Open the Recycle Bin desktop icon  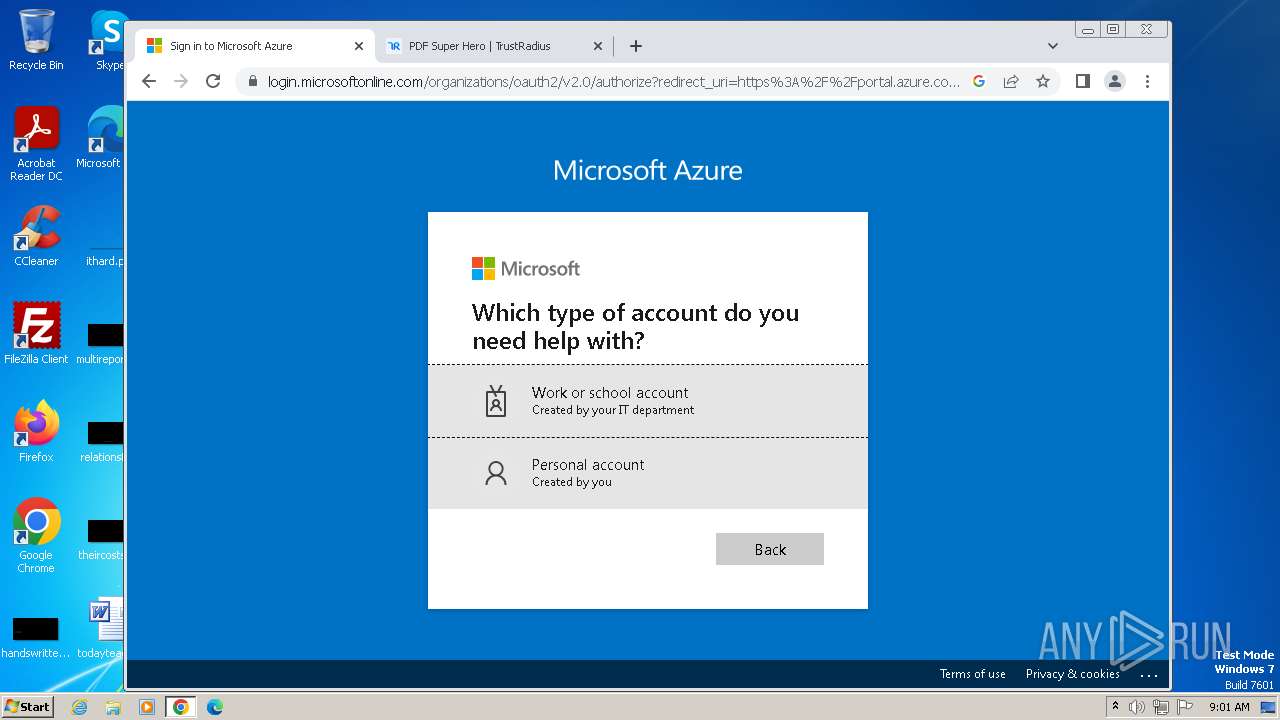click(36, 40)
